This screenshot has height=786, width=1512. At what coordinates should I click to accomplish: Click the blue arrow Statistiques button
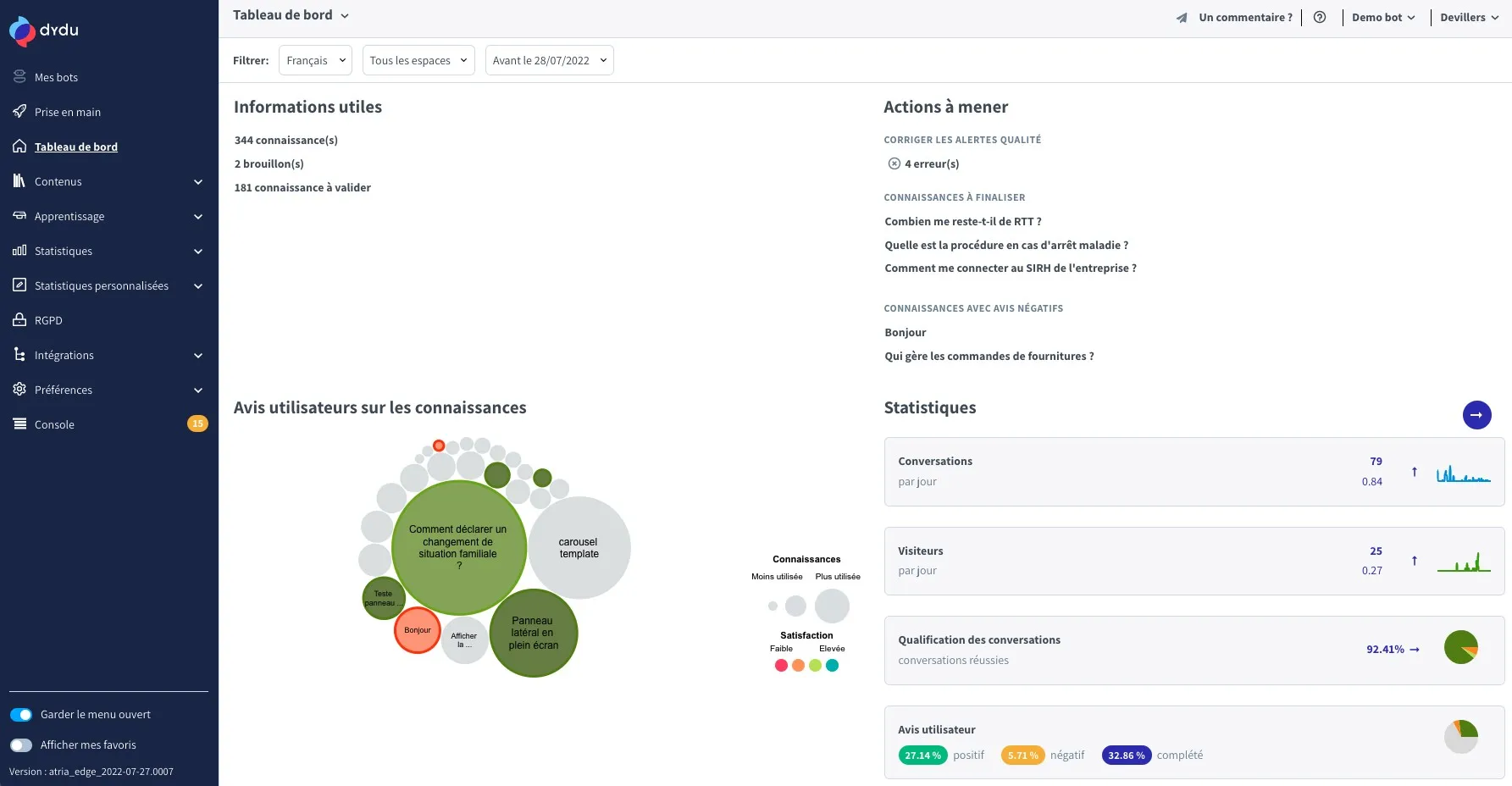coord(1476,415)
